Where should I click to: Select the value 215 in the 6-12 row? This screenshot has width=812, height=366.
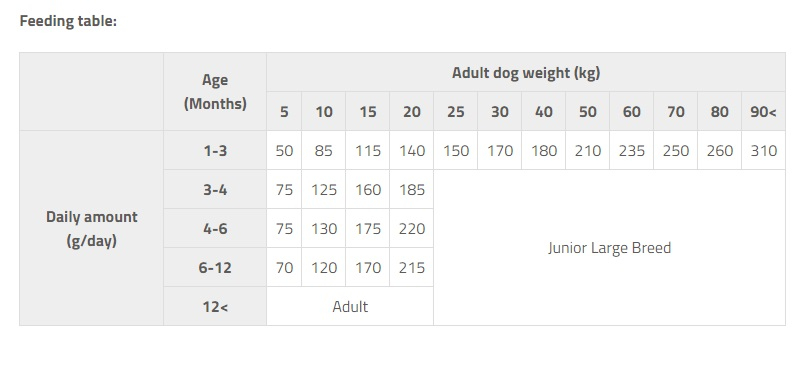pos(412,267)
